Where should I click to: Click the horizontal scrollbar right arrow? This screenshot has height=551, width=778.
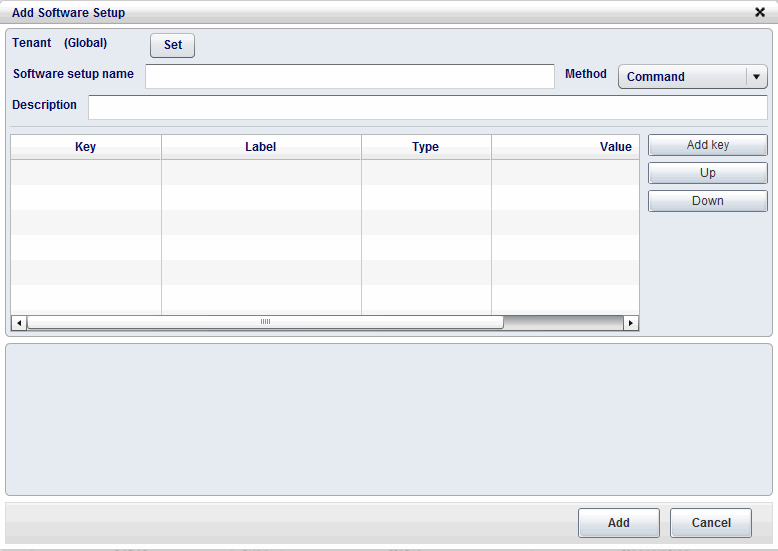631,323
